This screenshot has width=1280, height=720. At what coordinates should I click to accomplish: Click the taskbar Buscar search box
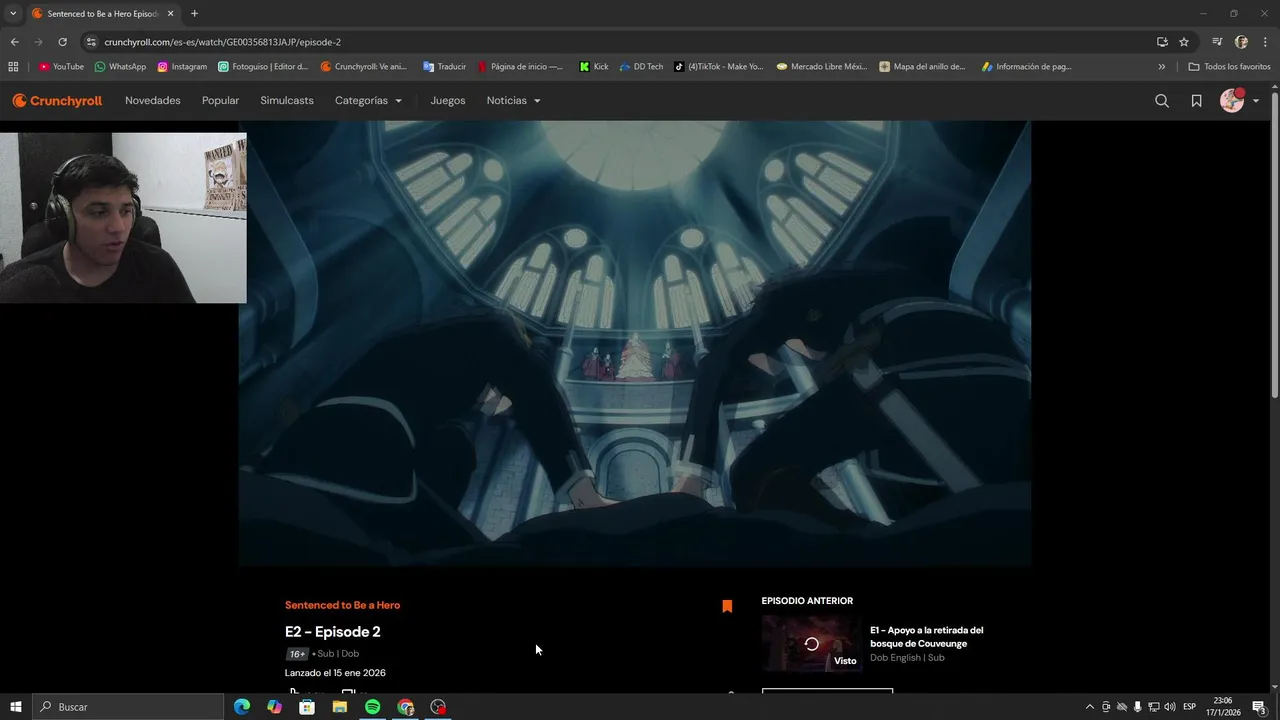pyautogui.click(x=128, y=707)
